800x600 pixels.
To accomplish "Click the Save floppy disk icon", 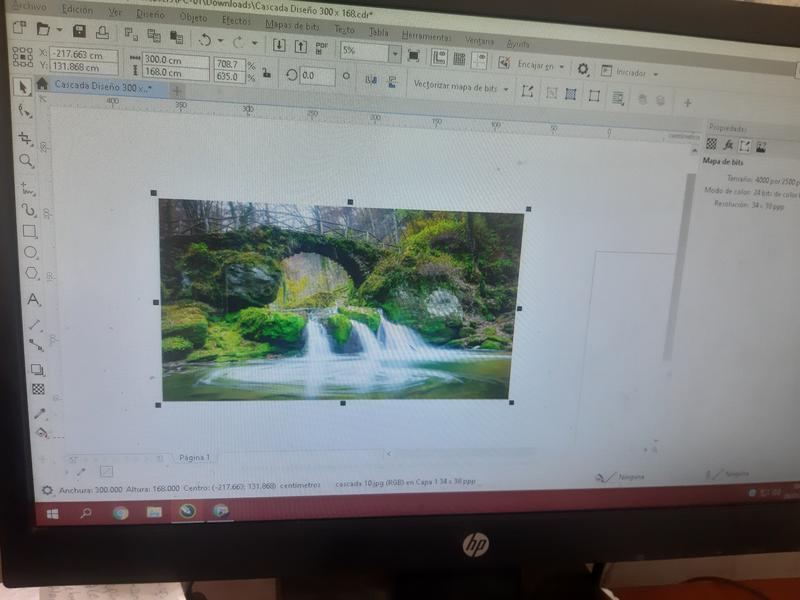I will (79, 31).
